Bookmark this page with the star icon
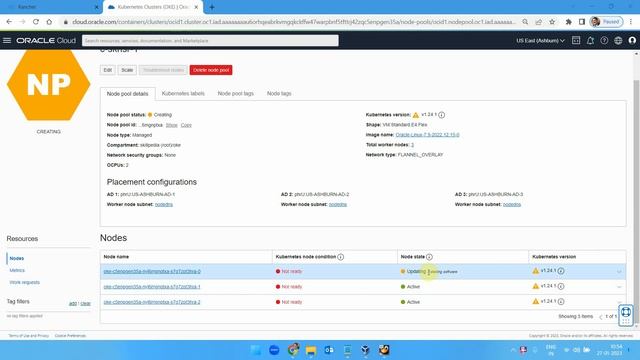640x360 pixels. click(x=552, y=22)
